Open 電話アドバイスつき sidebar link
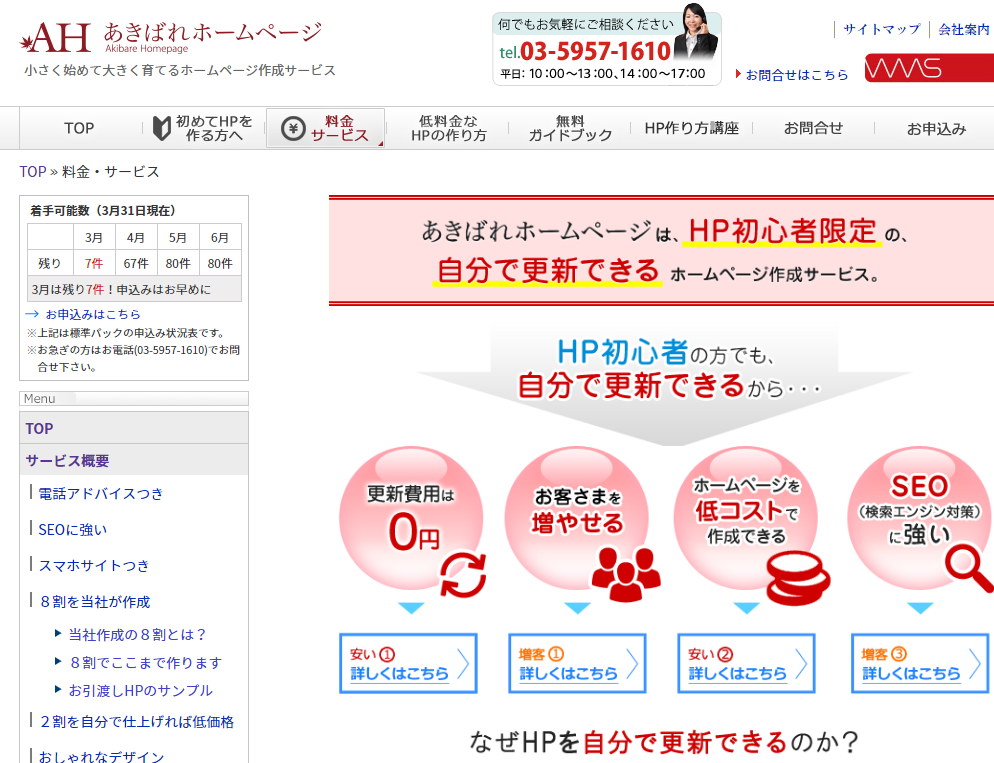Screen dimensions: 994x763 point(101,494)
